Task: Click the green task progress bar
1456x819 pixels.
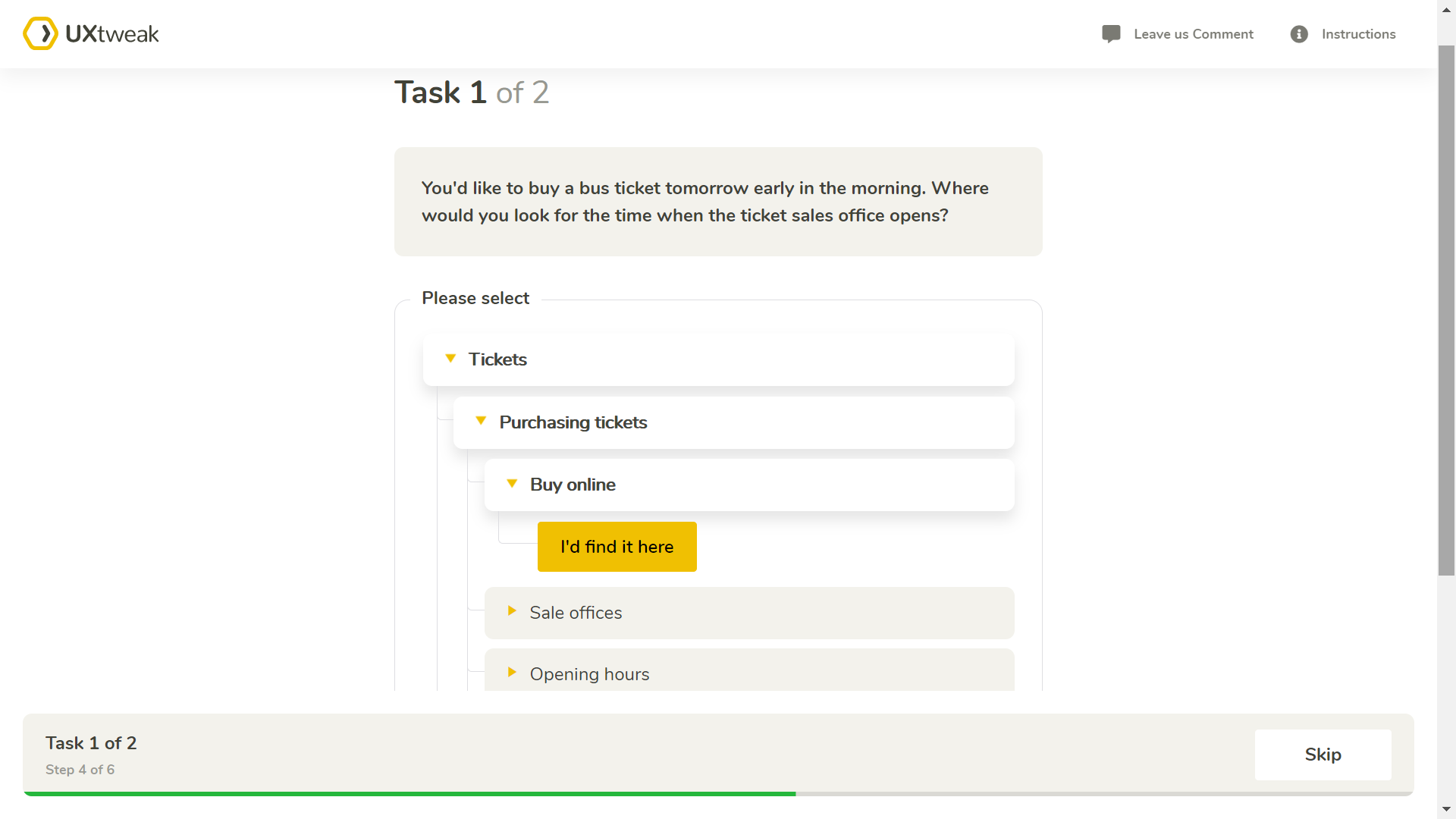Action: (x=409, y=793)
